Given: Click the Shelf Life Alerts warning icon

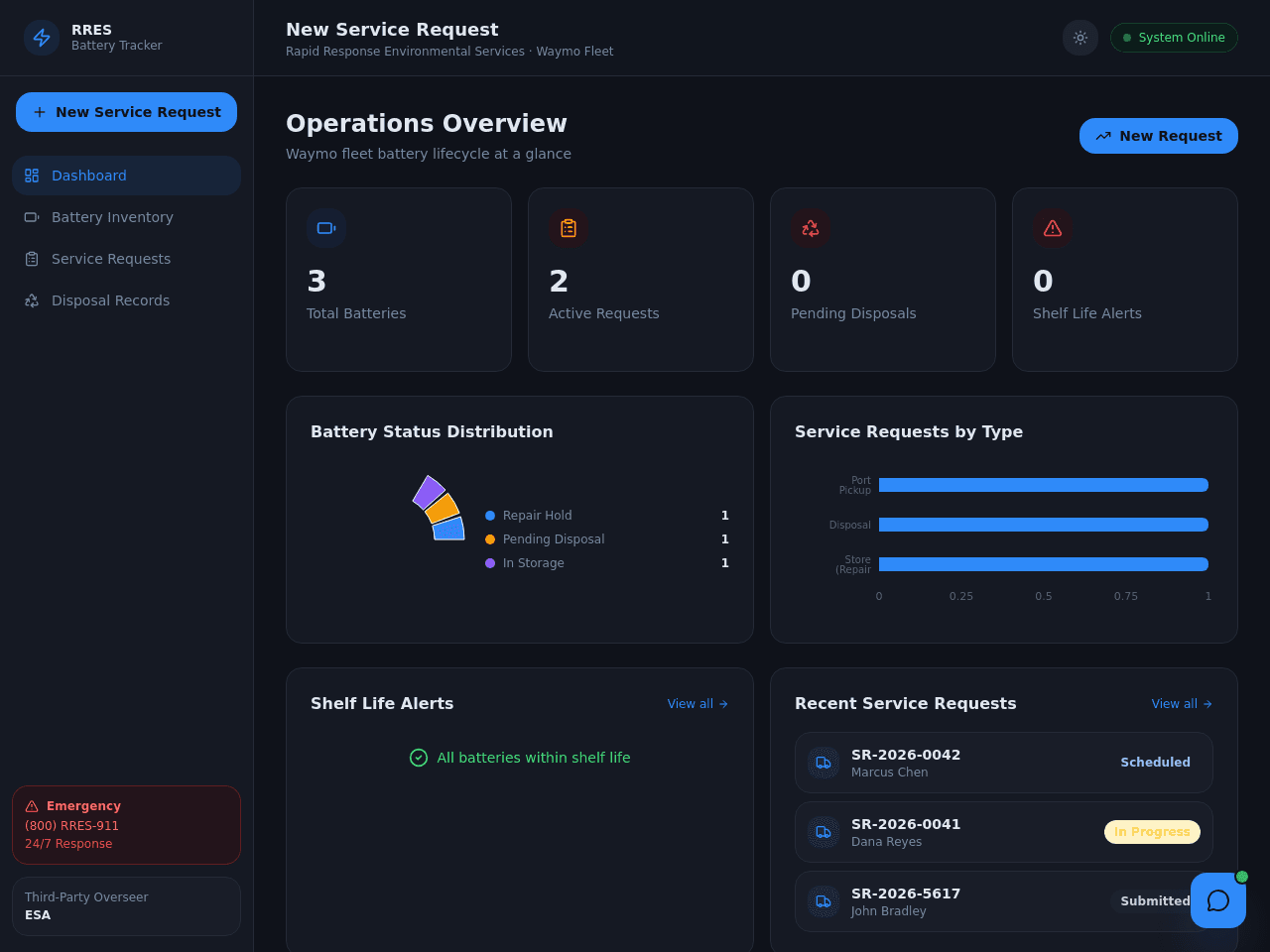Looking at the screenshot, I should (1053, 228).
